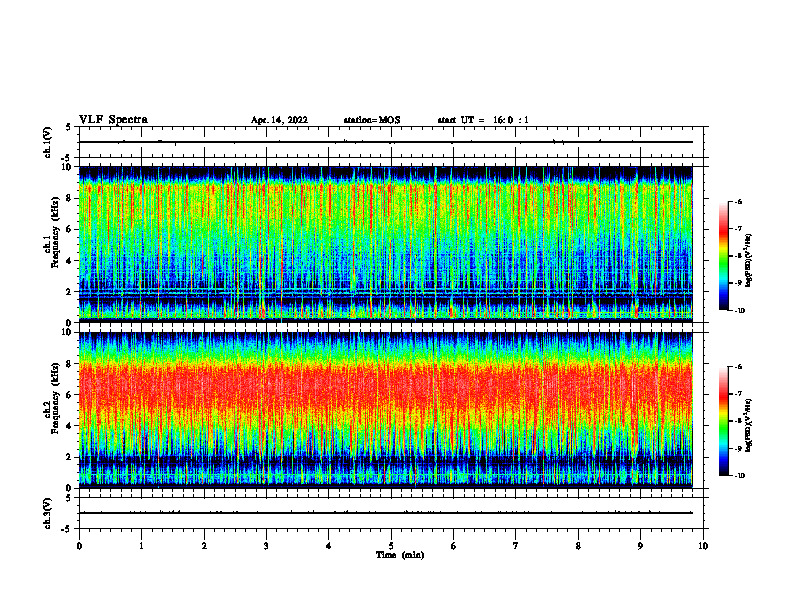This screenshot has height=612, width=792.
Task: Click the ch.2 color bar log(PSD) title
Action: [x=749, y=425]
